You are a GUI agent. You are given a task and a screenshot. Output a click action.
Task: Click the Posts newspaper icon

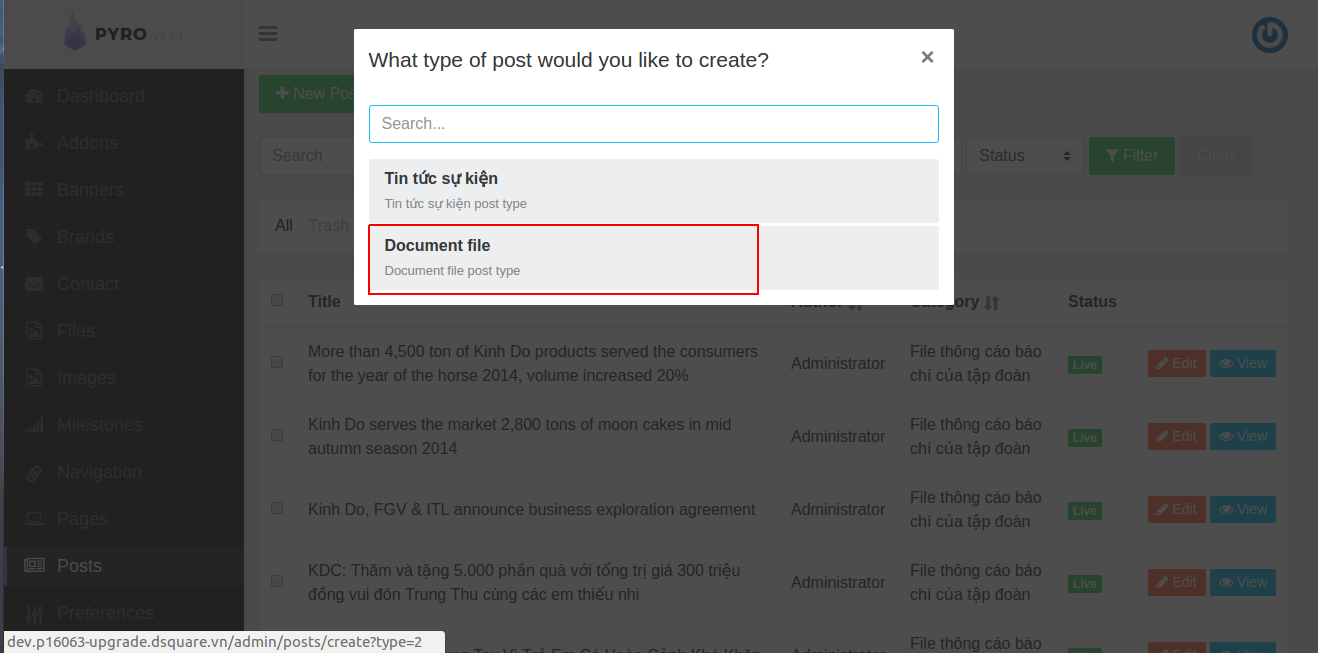(34, 566)
